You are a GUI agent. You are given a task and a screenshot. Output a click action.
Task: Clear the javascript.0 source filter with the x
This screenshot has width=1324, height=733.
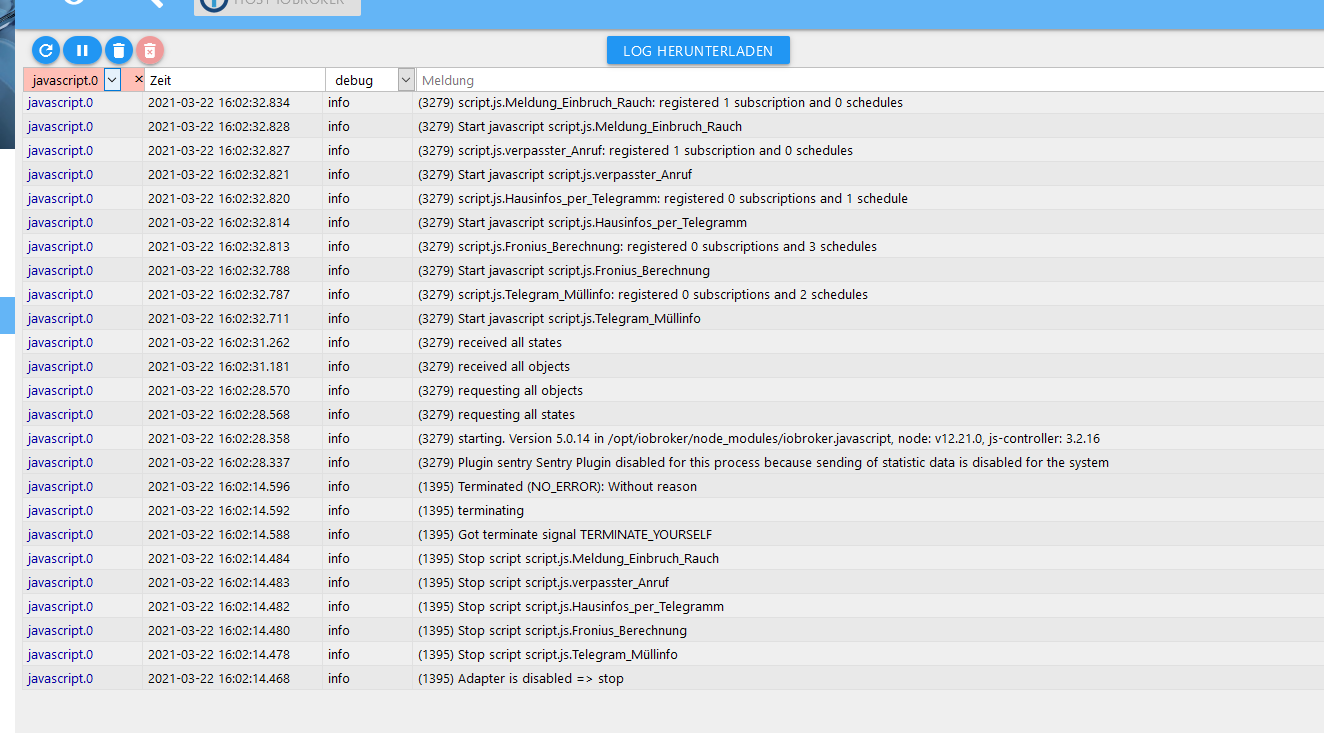(x=138, y=79)
